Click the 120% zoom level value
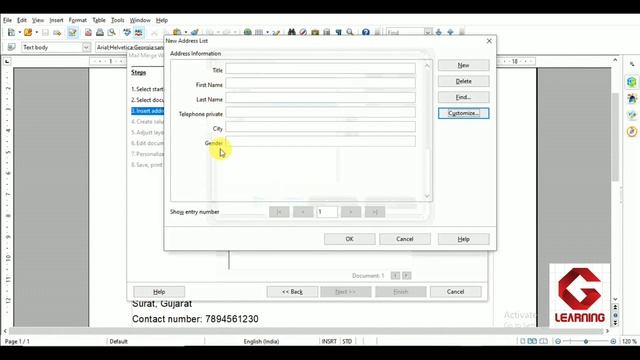The image size is (640, 360). (x=629, y=341)
